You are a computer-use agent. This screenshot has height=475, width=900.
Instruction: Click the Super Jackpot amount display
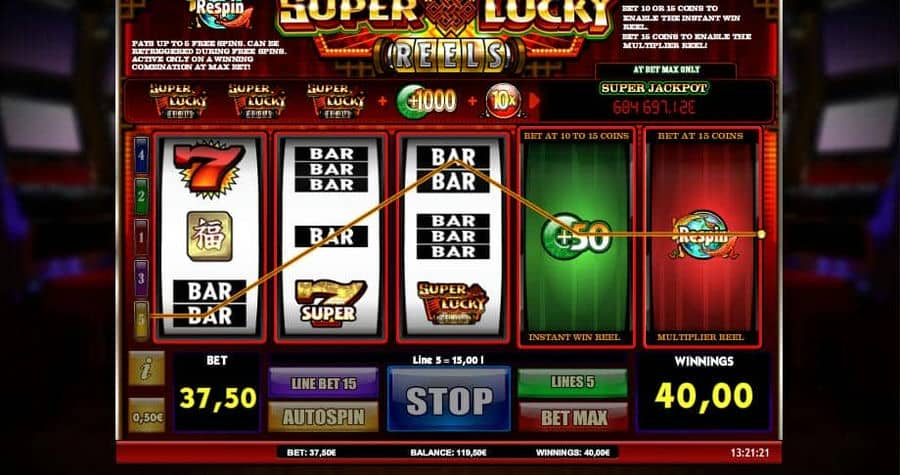[654, 106]
